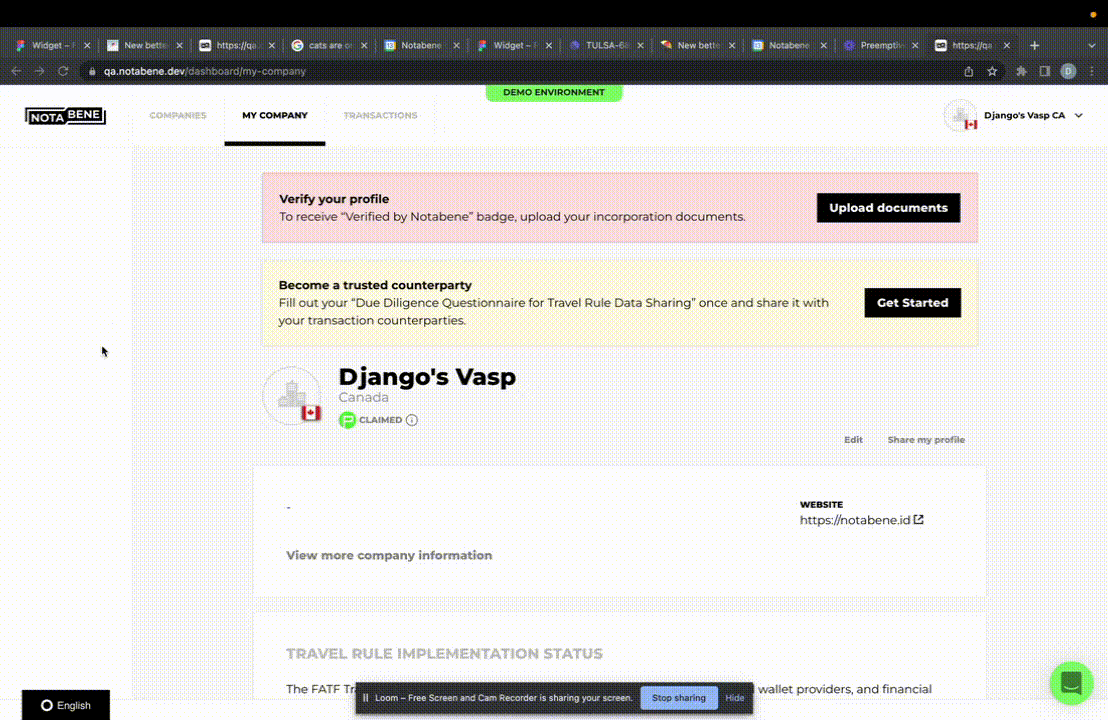
Task: Click the Edit profile link
Action: point(853,439)
